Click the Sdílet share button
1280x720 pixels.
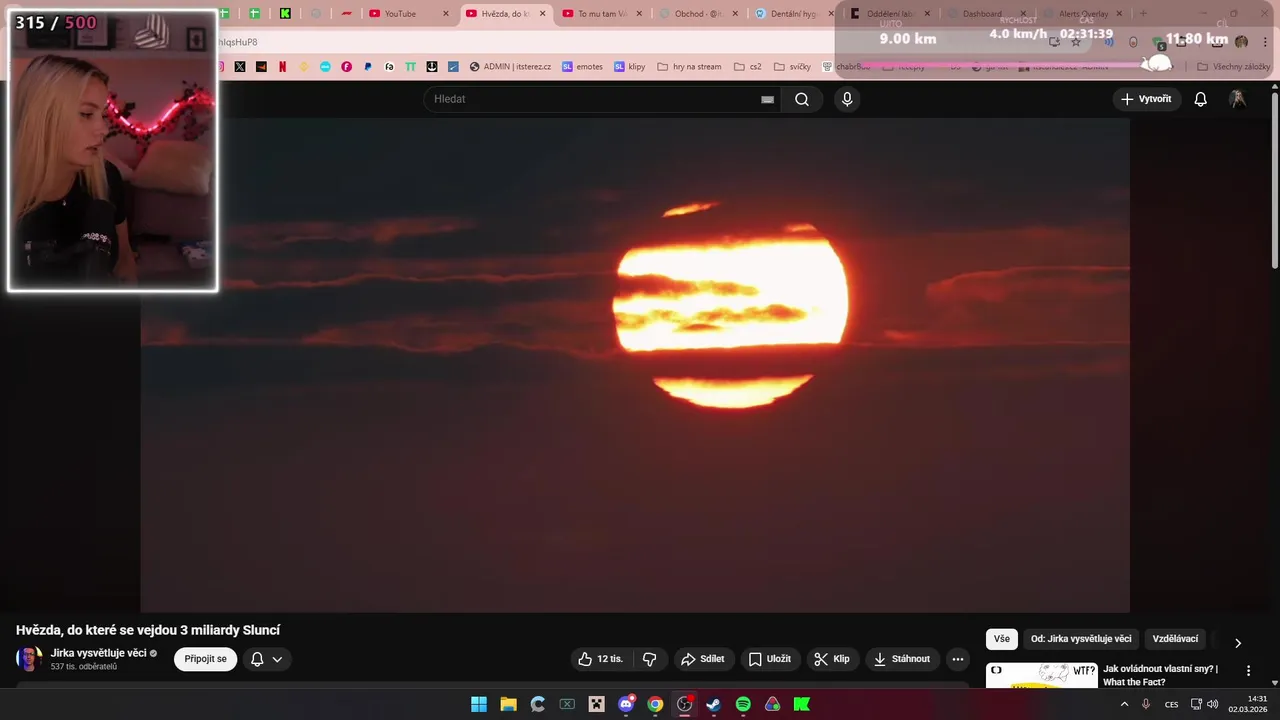point(703,659)
